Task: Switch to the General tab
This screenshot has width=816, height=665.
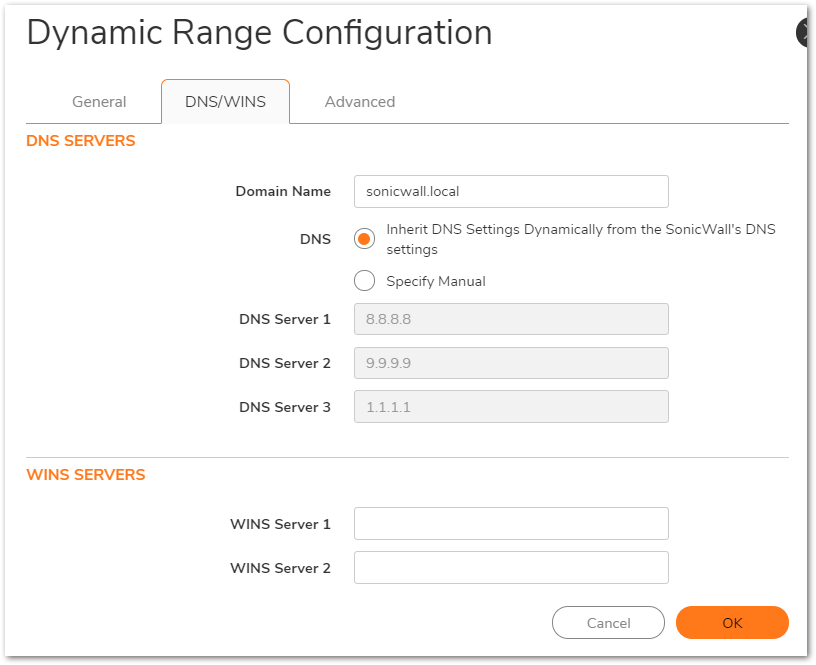Action: (x=99, y=102)
